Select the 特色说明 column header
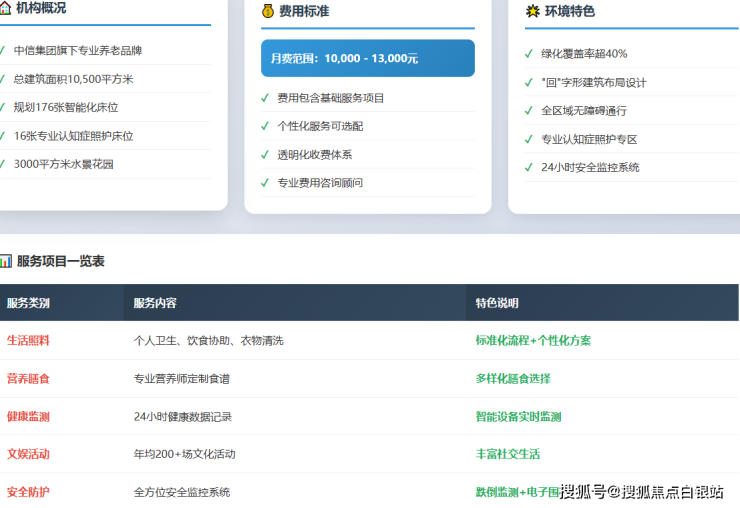This screenshot has width=740, height=508. (x=497, y=303)
